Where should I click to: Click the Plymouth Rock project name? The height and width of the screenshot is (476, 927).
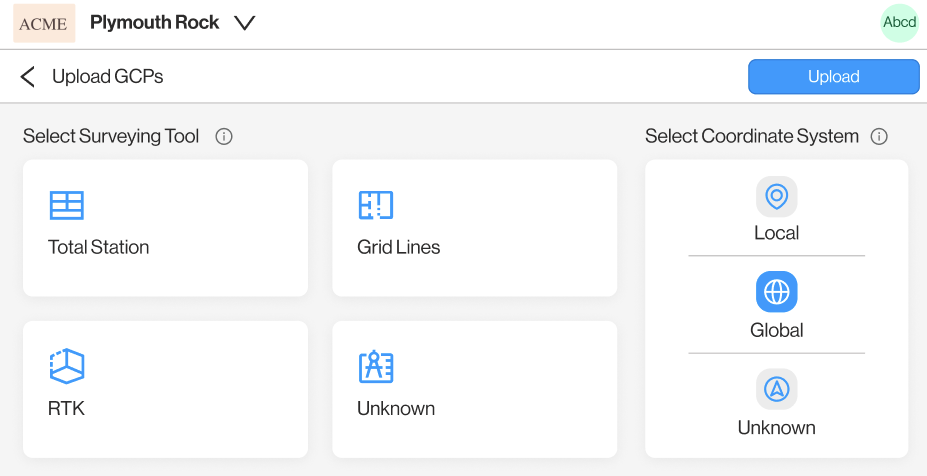tap(154, 22)
